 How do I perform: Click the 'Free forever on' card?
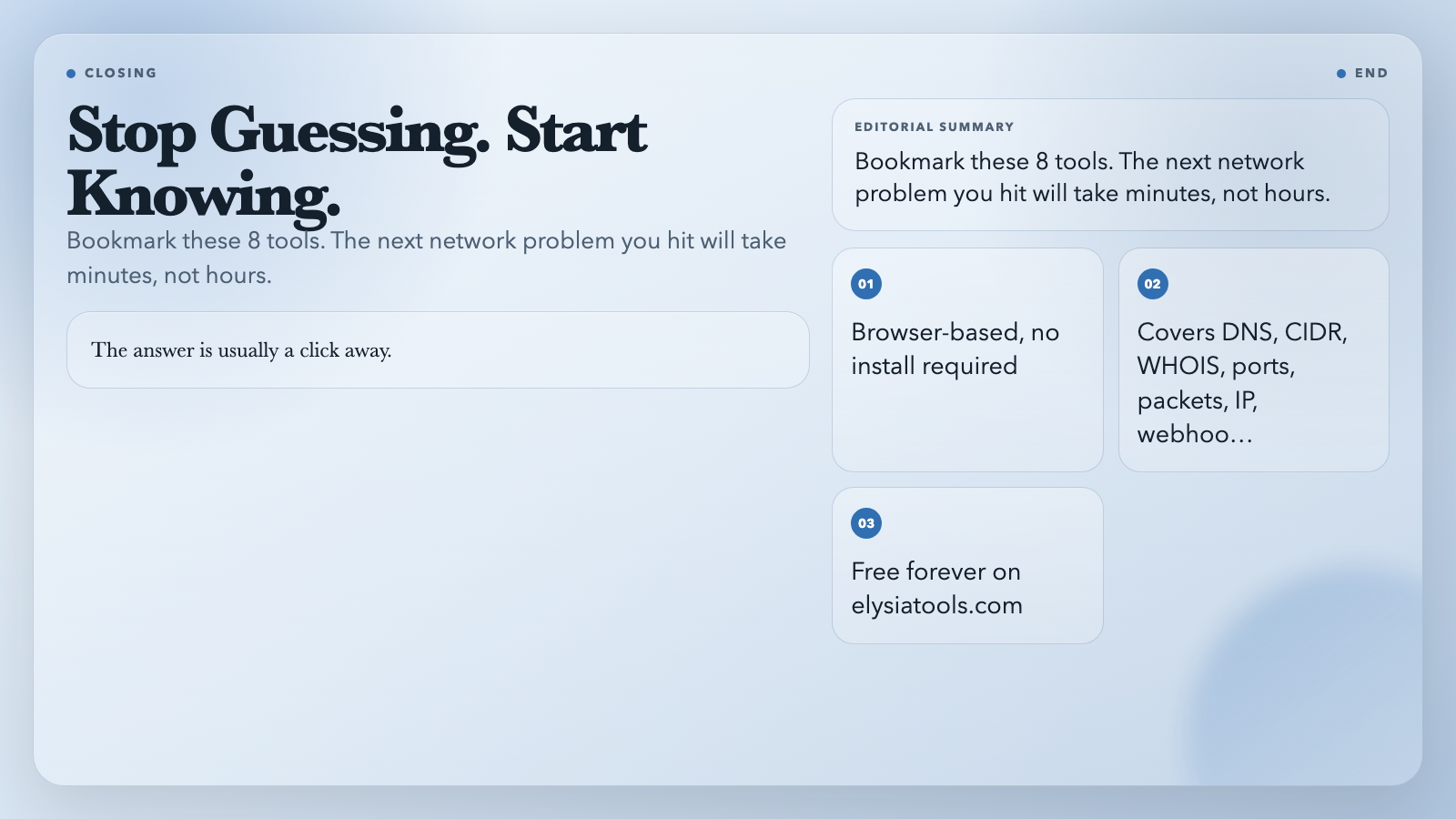pyautogui.click(x=967, y=565)
